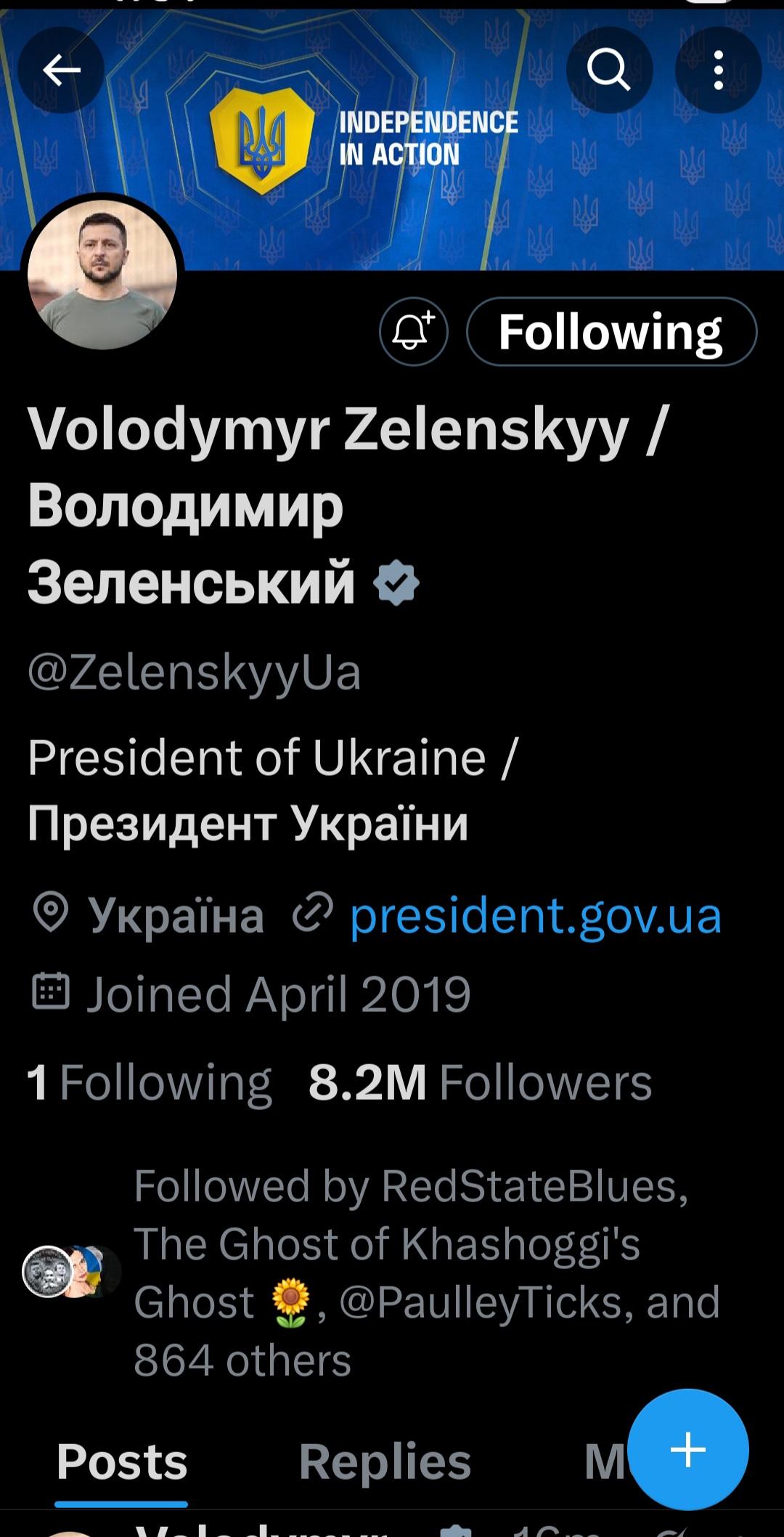This screenshot has width=784, height=1537.
Task: Tap the calendar icon next to Joined
Action: [x=51, y=992]
